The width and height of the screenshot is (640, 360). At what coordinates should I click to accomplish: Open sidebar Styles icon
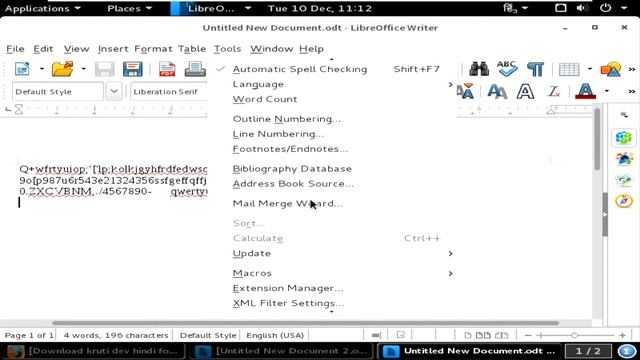point(624,159)
